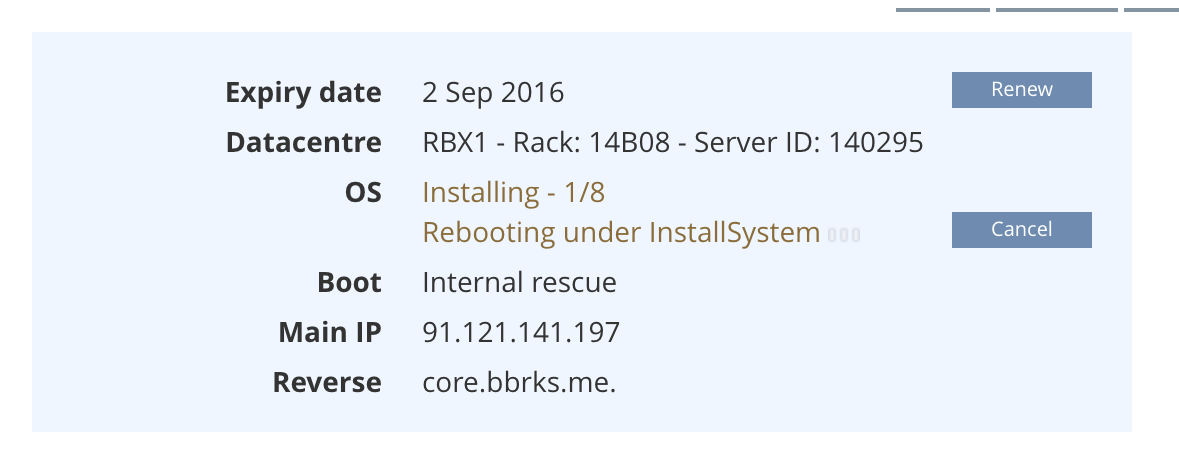Select the IP address 91.121.141.197
The image size is (1179, 469).
coord(521,333)
